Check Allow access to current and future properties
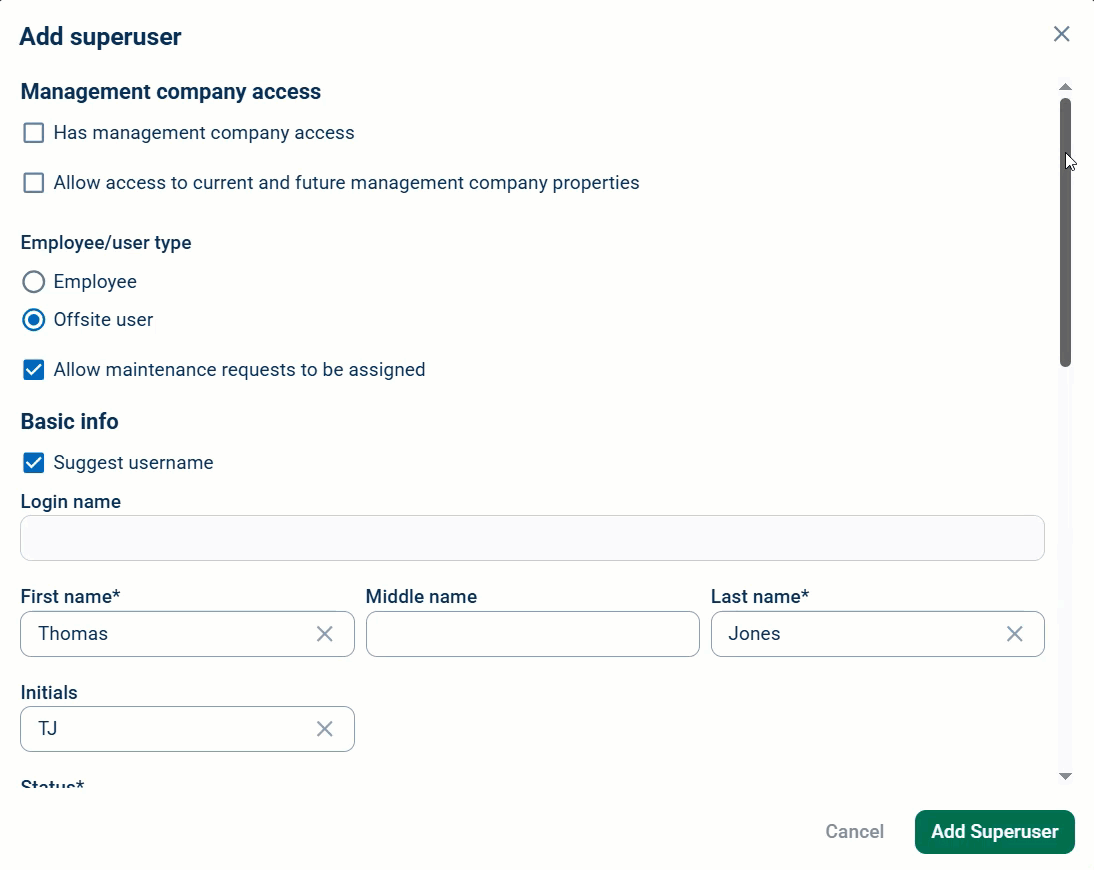This screenshot has height=870, width=1094. point(33,183)
